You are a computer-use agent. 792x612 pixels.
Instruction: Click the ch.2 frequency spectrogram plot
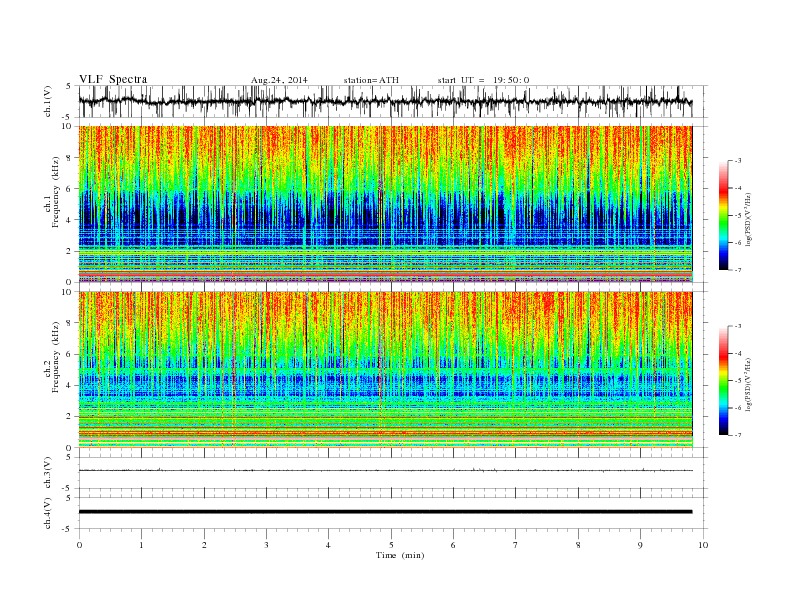pyautogui.click(x=385, y=370)
